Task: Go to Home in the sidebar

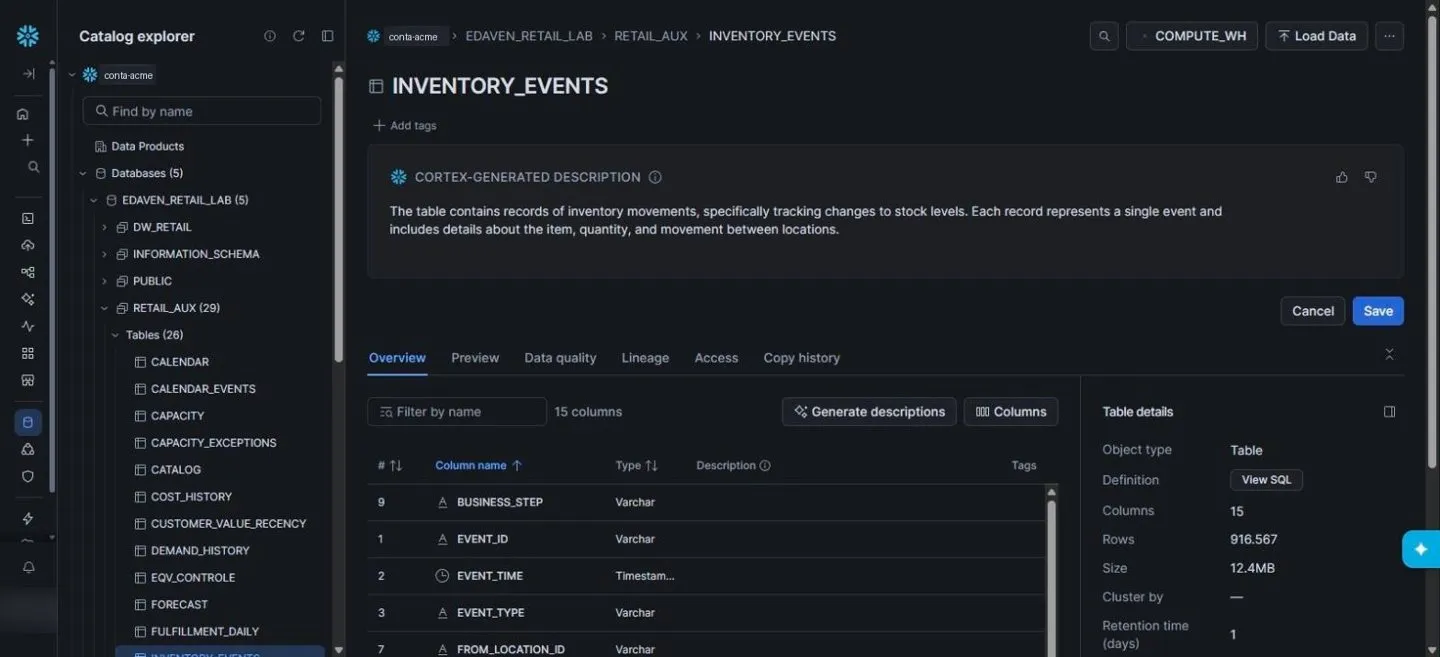Action: pos(23,114)
